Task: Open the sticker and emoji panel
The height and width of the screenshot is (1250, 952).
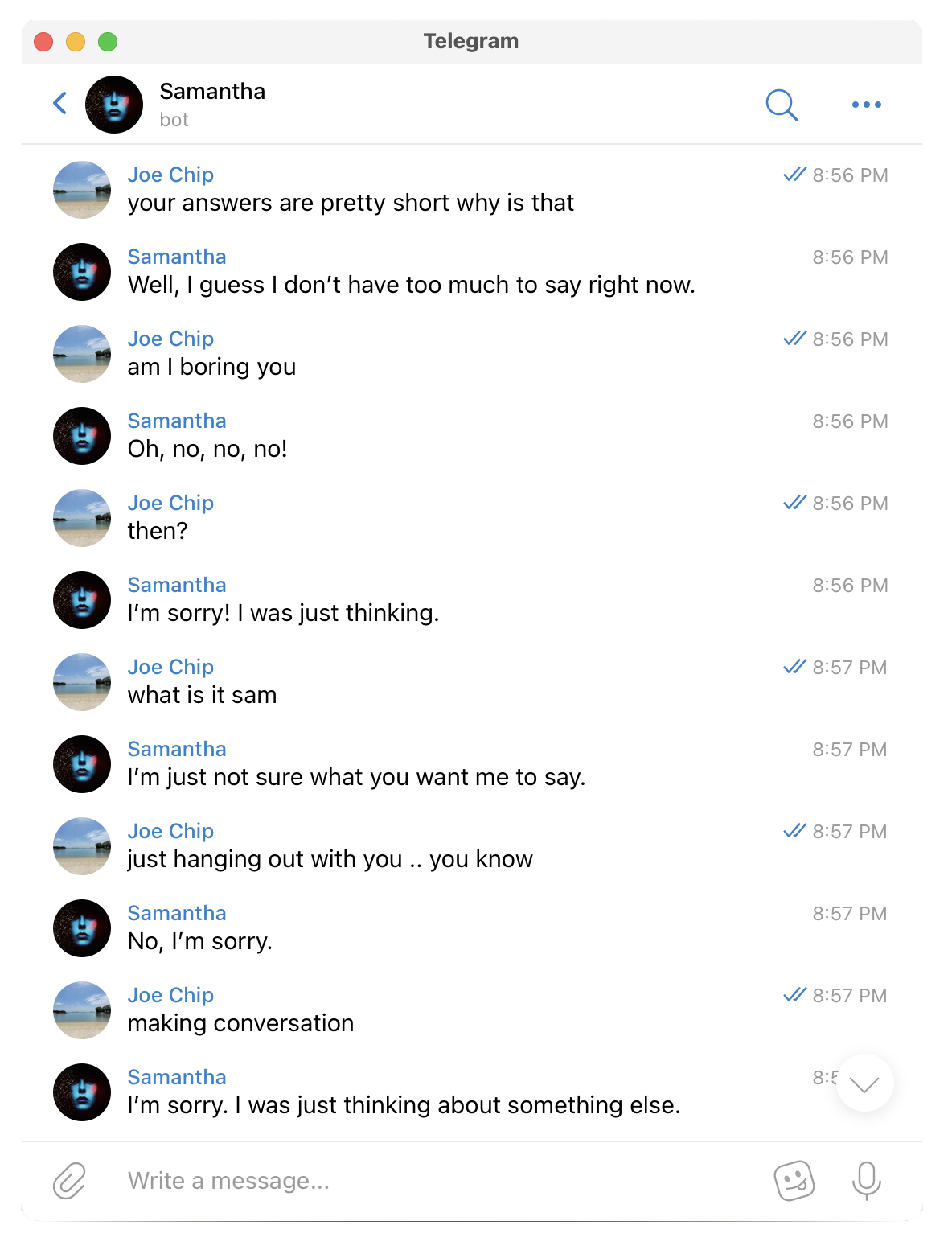Action: [794, 1181]
